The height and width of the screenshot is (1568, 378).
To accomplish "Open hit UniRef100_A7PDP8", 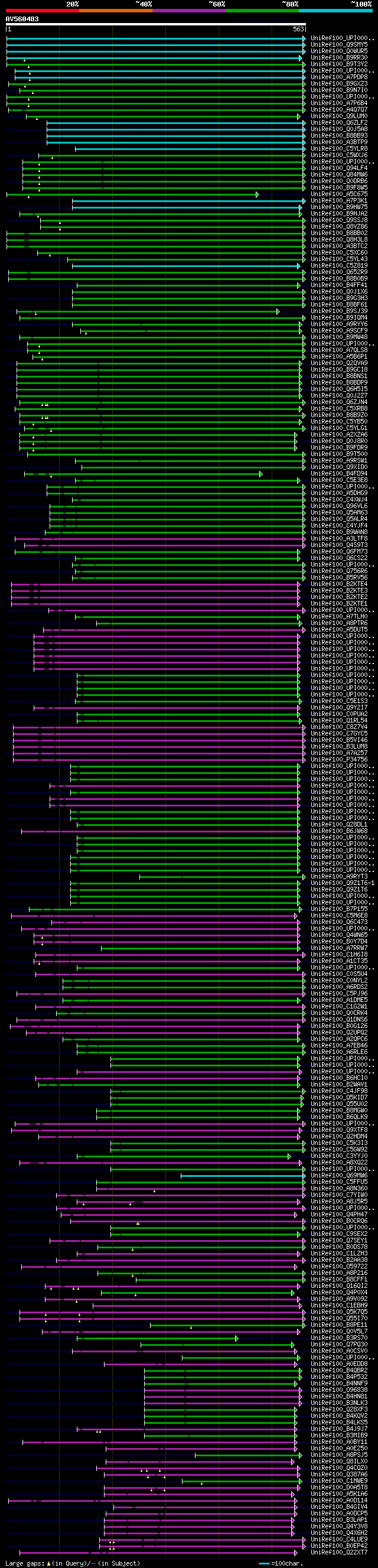I will click(x=339, y=77).
